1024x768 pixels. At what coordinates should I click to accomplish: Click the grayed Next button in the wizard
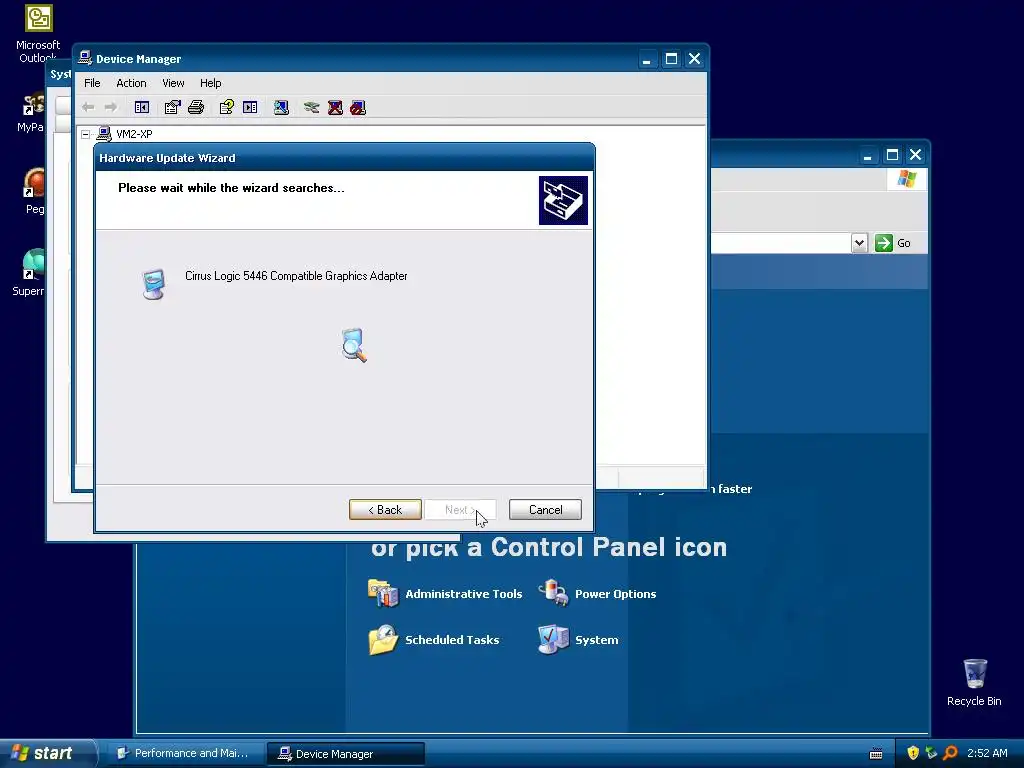click(x=460, y=510)
